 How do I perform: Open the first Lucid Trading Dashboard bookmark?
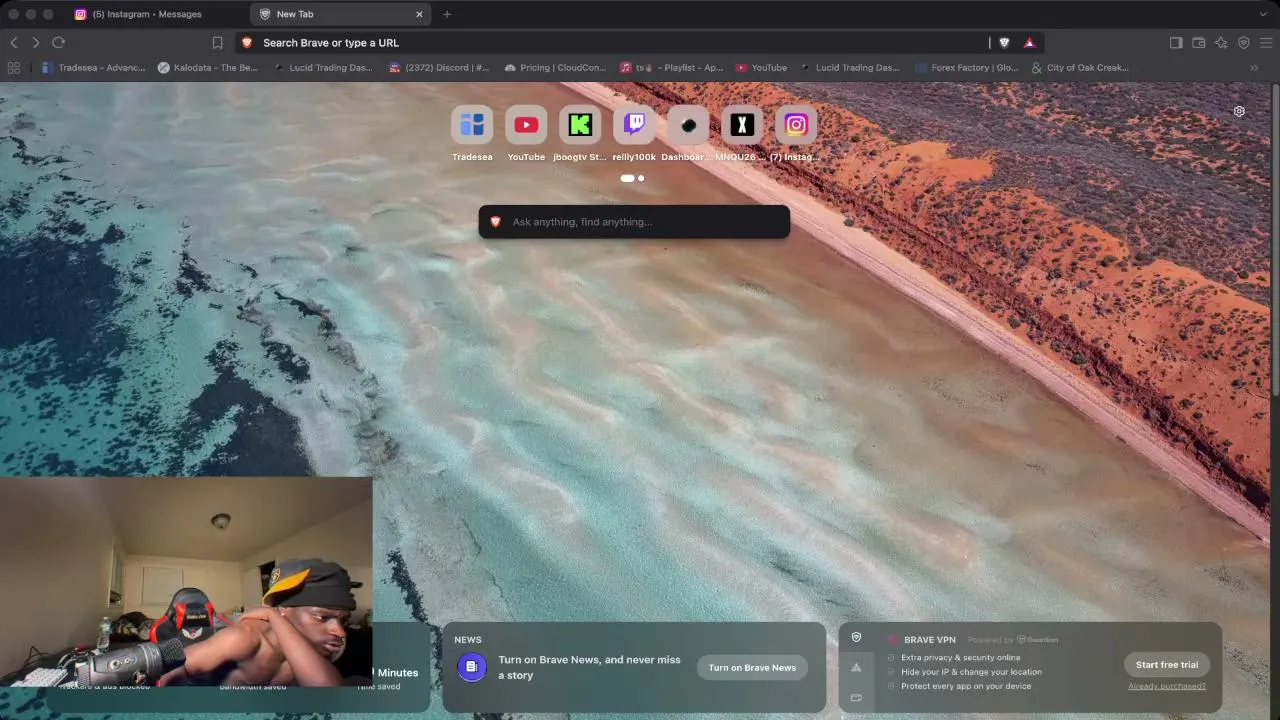point(323,68)
